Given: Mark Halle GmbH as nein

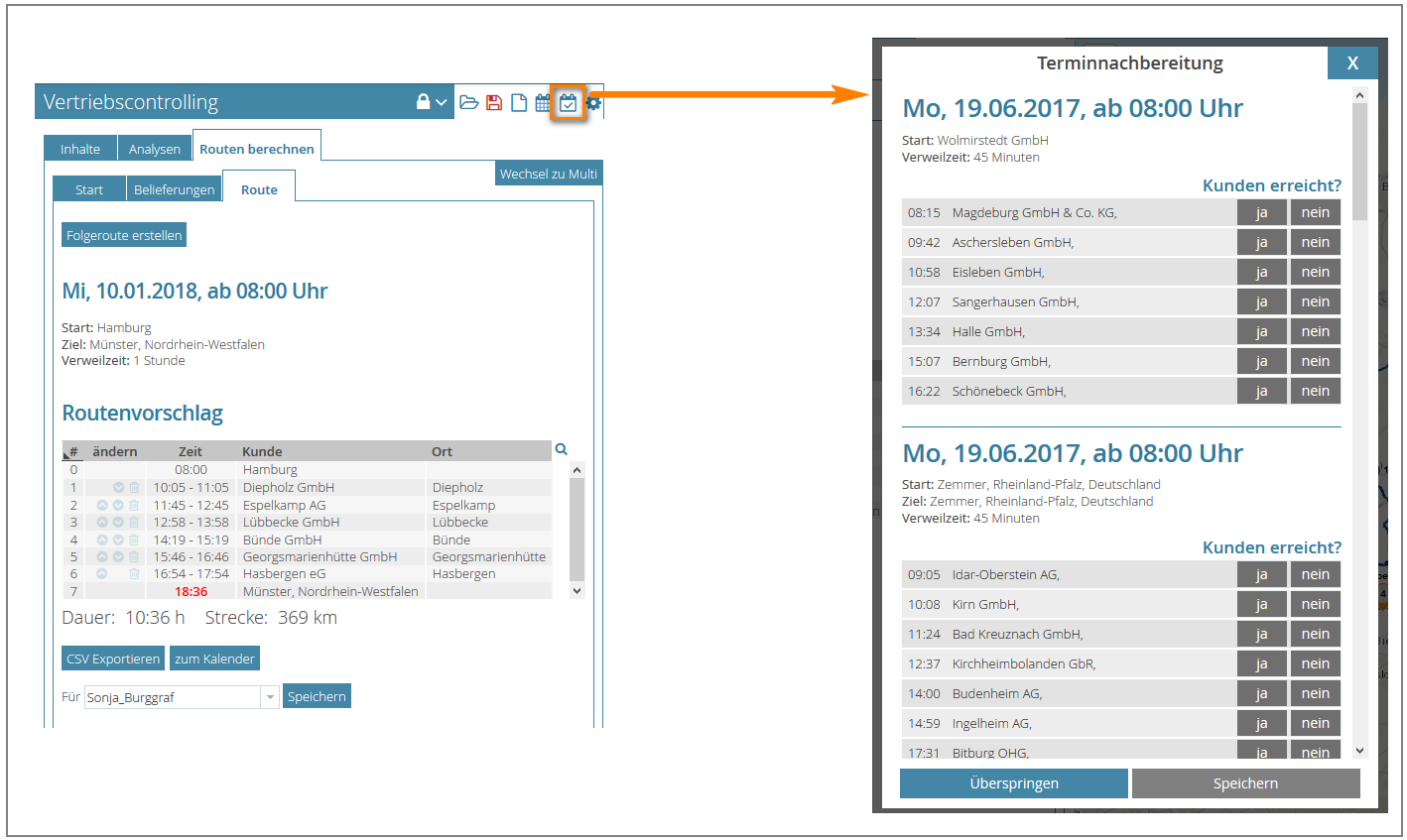Looking at the screenshot, I should pos(1316,331).
